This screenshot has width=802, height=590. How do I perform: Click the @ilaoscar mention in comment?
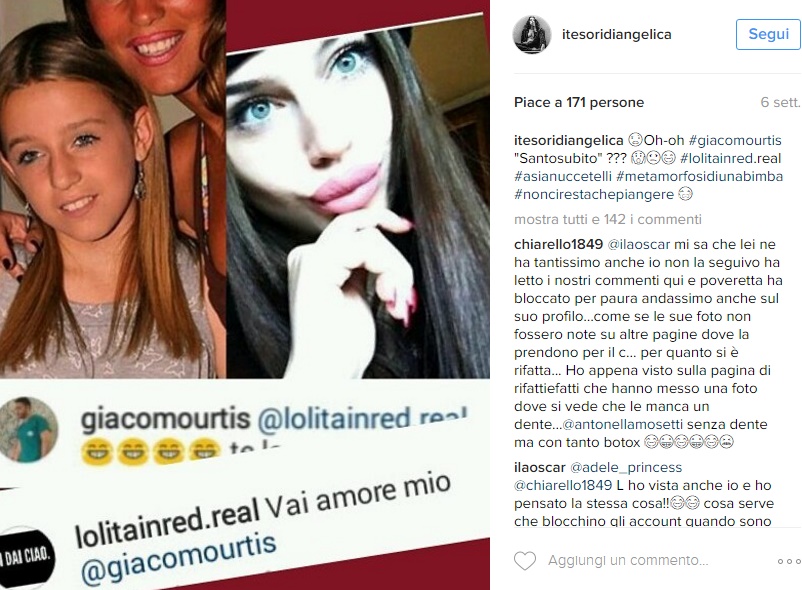639,244
